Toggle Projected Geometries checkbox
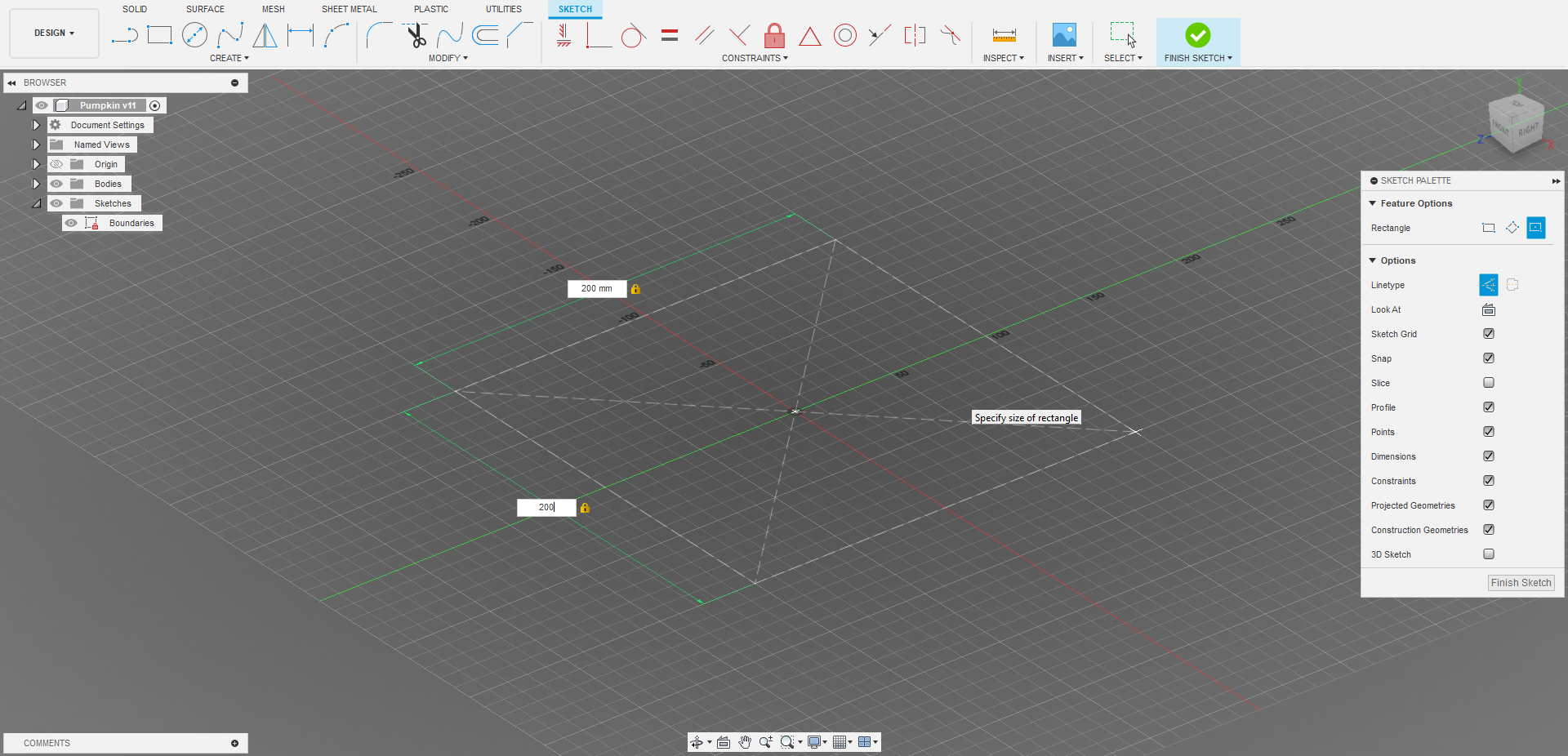 pos(1489,505)
